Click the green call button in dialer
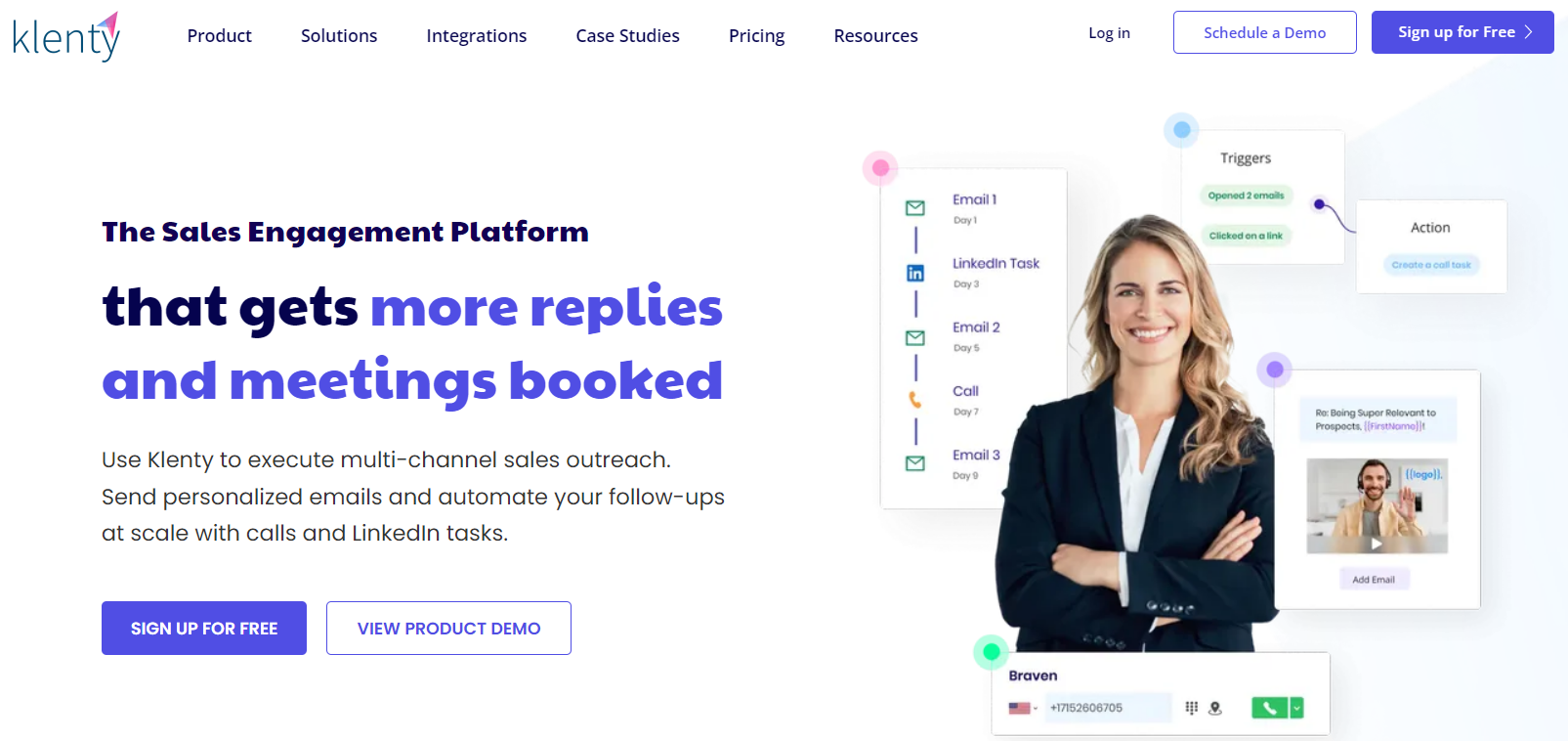 click(1269, 708)
